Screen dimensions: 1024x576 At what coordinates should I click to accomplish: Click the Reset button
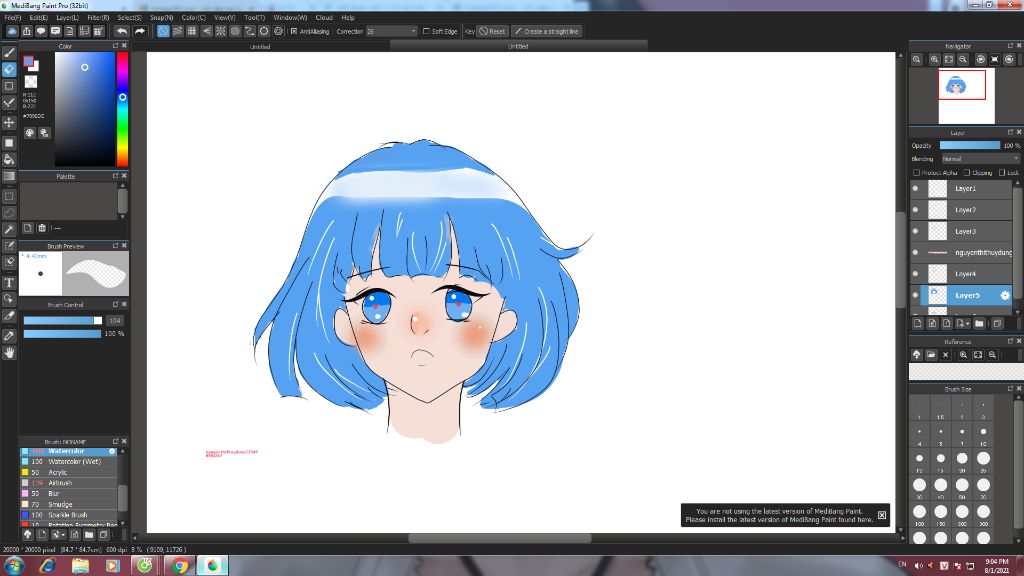[x=492, y=31]
